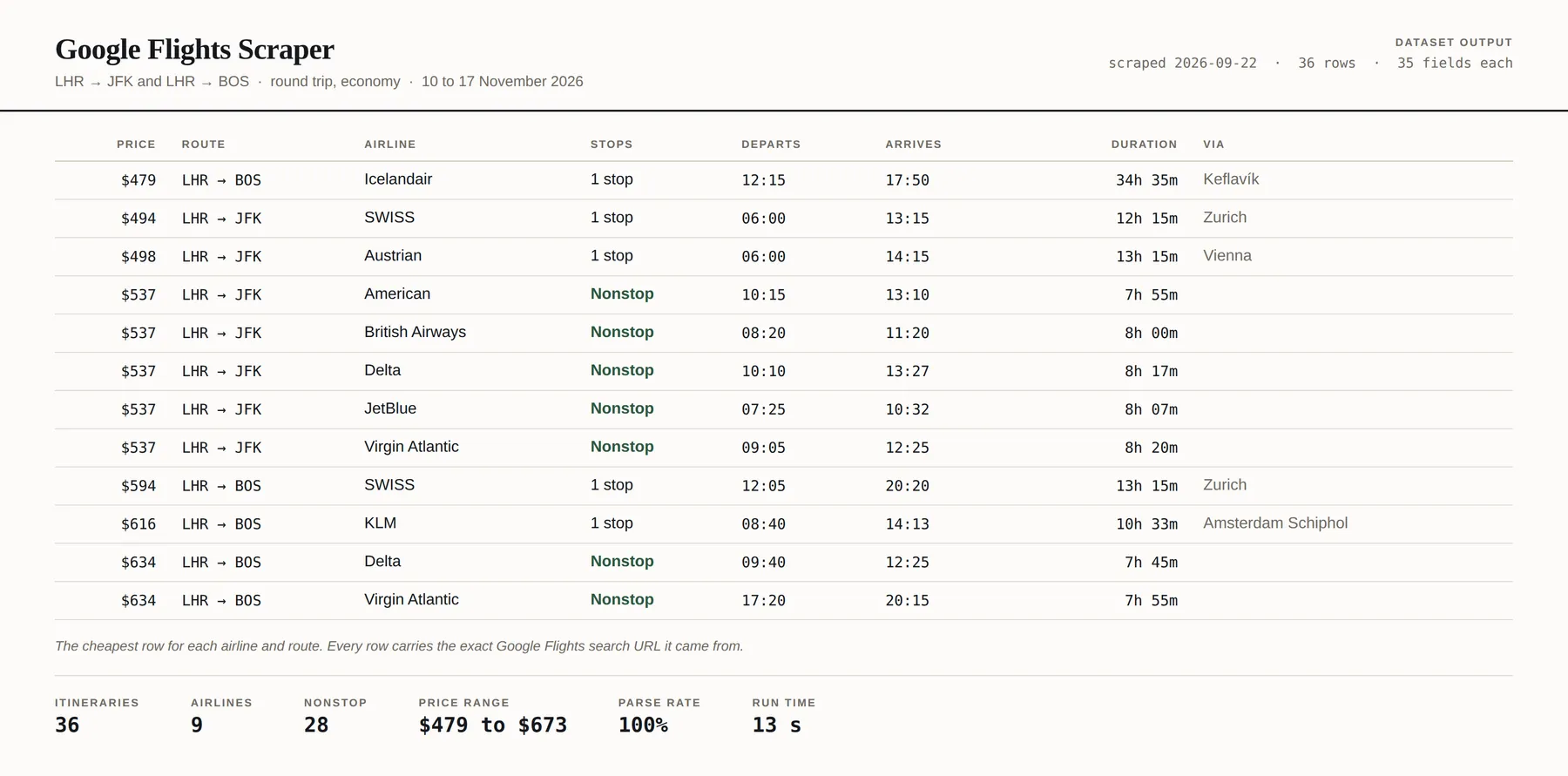Click Nonstop in the British Airways row
This screenshot has width=1568, height=776.
(x=622, y=333)
